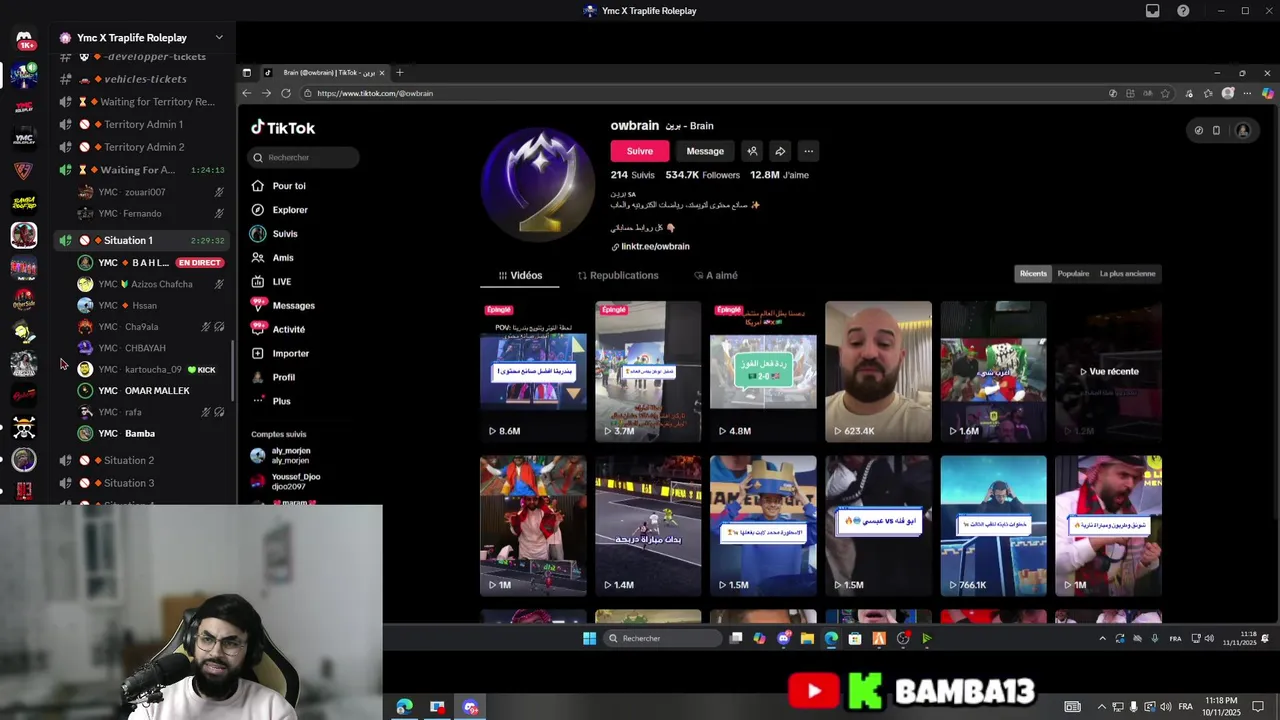The width and height of the screenshot is (1280, 720).
Task: Reload the TikTok page in the browser
Action: (286, 93)
